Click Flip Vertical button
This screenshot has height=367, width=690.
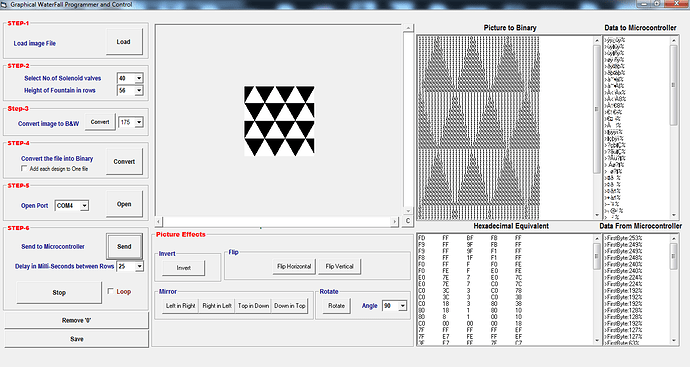(x=339, y=266)
